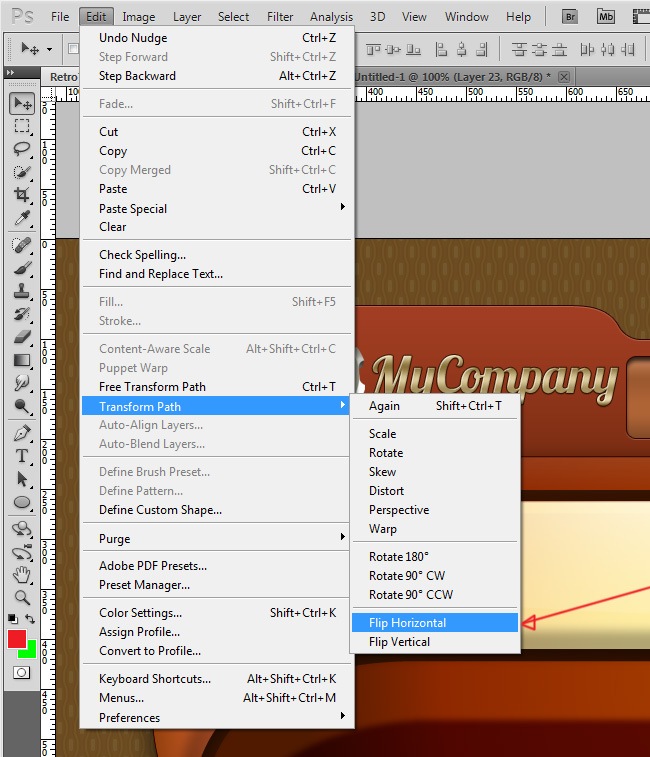Open the Window menu
The image size is (650, 757).
tap(466, 17)
